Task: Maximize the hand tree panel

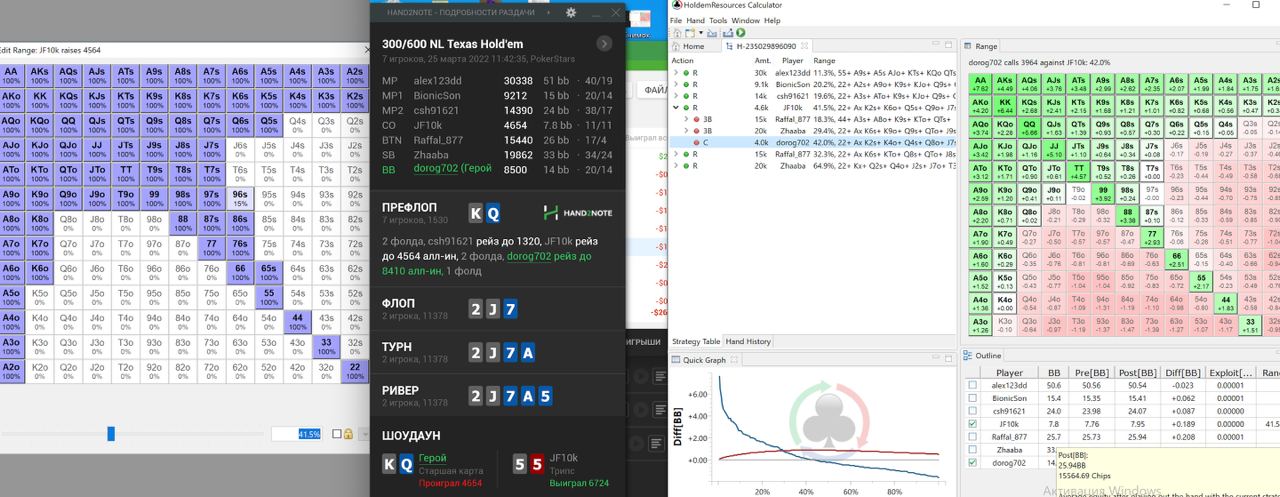Action: coord(948,46)
